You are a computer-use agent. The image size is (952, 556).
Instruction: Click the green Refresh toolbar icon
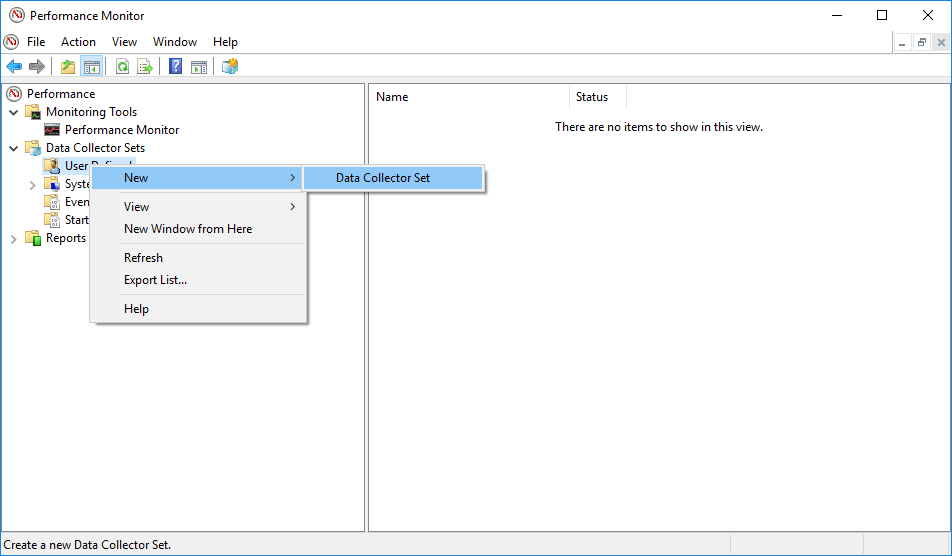tap(123, 66)
